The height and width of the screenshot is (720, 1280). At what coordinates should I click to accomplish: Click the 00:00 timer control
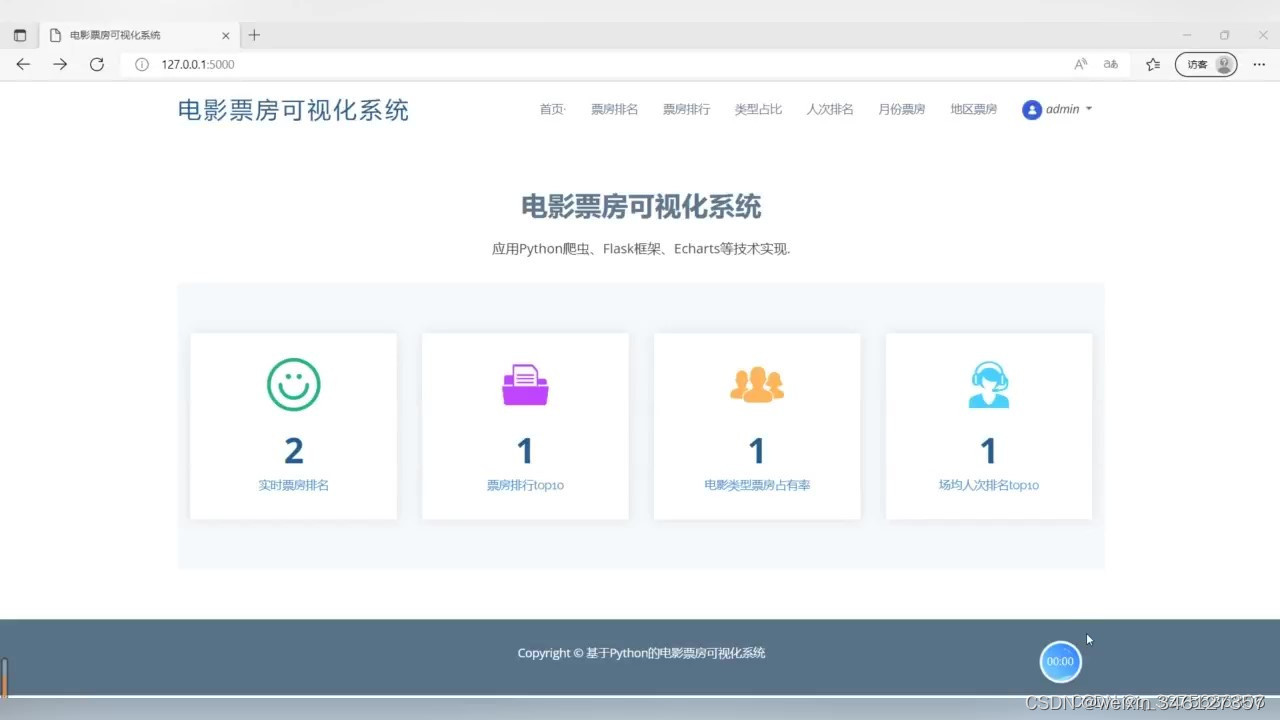click(x=1060, y=661)
